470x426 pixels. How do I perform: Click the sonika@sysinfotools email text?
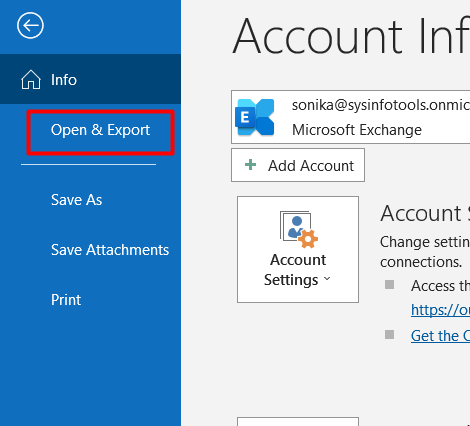click(x=381, y=105)
